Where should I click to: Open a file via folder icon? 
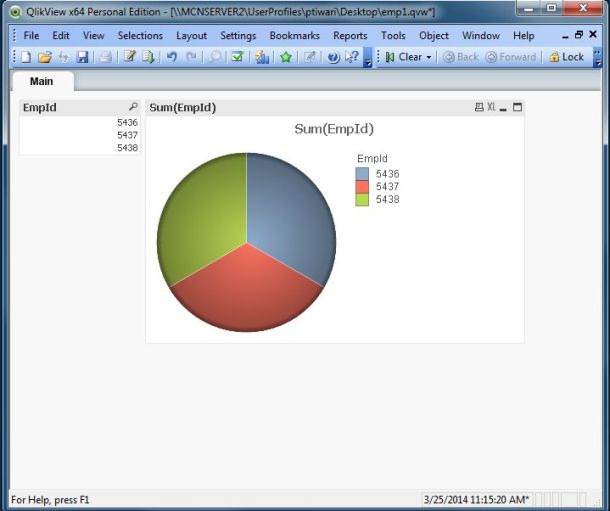[45, 57]
